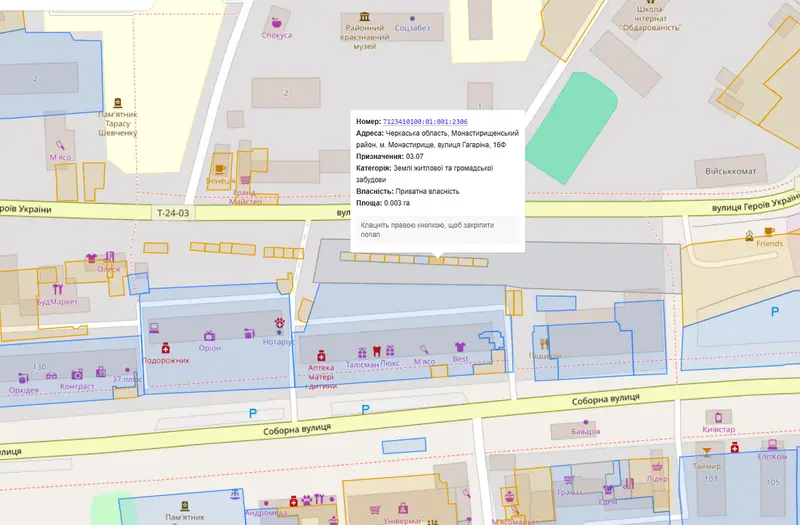
Task: Click the Піцерія restaurant icon
Action: click(x=544, y=344)
